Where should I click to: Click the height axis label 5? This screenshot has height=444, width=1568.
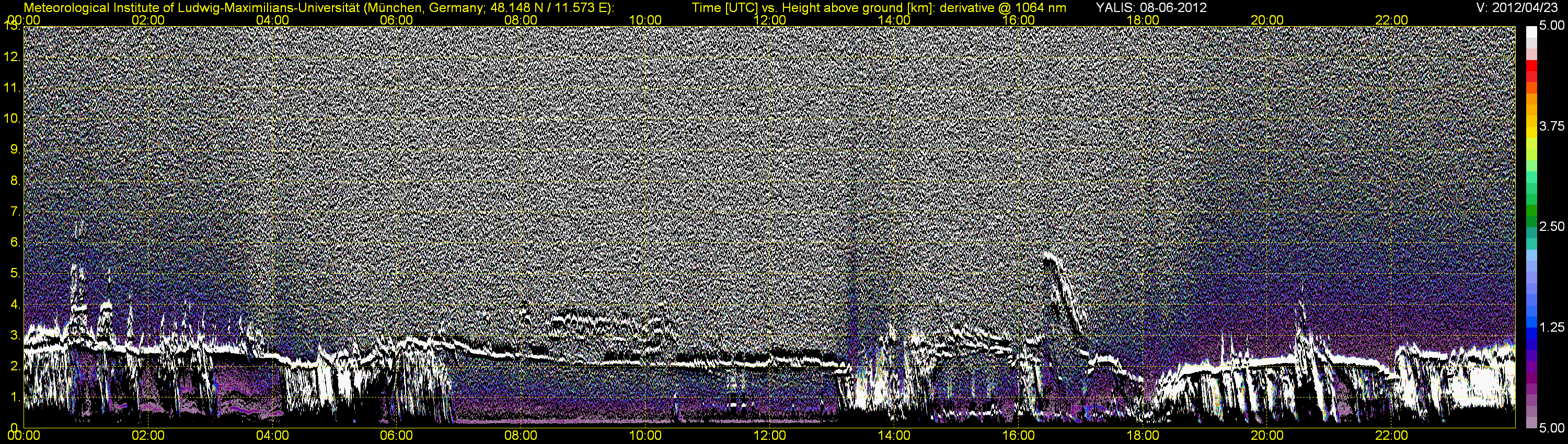(15, 274)
